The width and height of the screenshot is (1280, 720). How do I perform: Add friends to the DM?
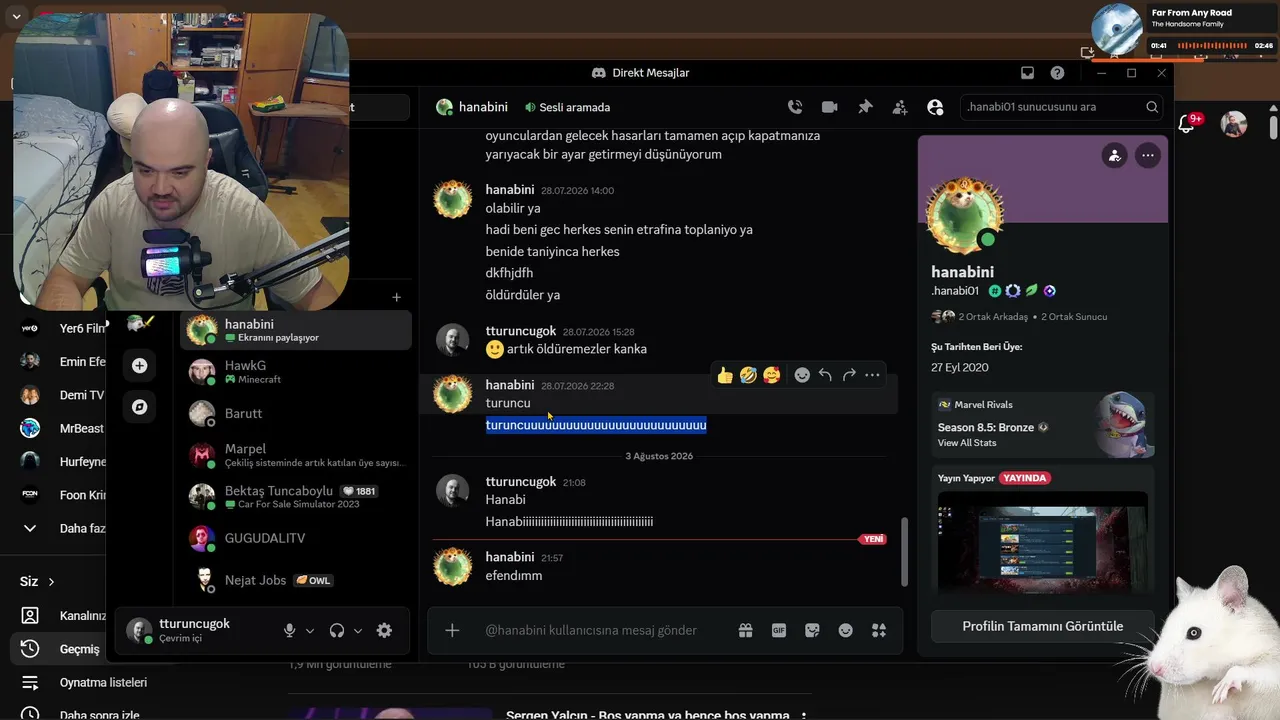click(900, 107)
